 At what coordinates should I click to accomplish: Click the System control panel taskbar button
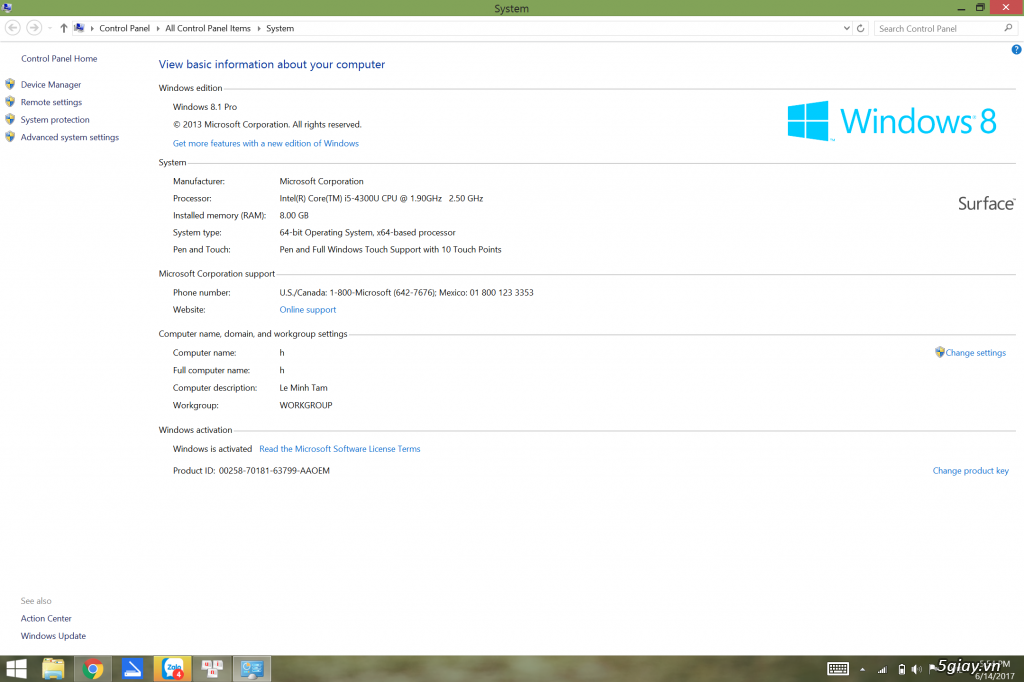pyautogui.click(x=252, y=669)
